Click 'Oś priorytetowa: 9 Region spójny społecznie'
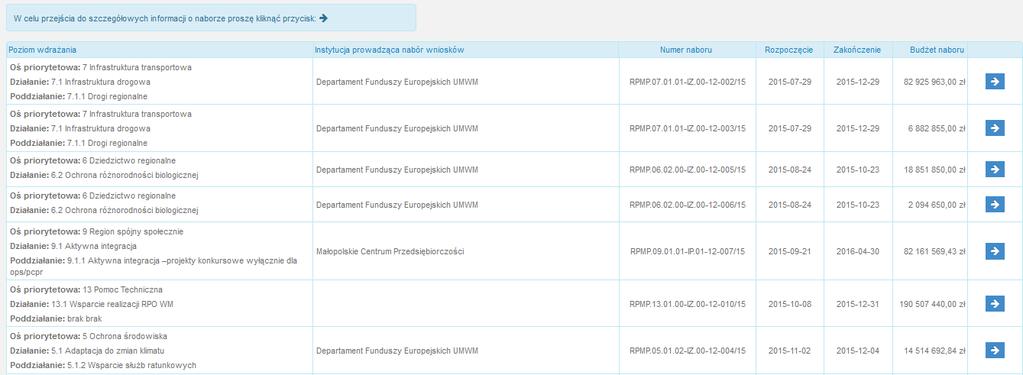Viewport: 1023px width, 375px height. pyautogui.click(x=97, y=232)
